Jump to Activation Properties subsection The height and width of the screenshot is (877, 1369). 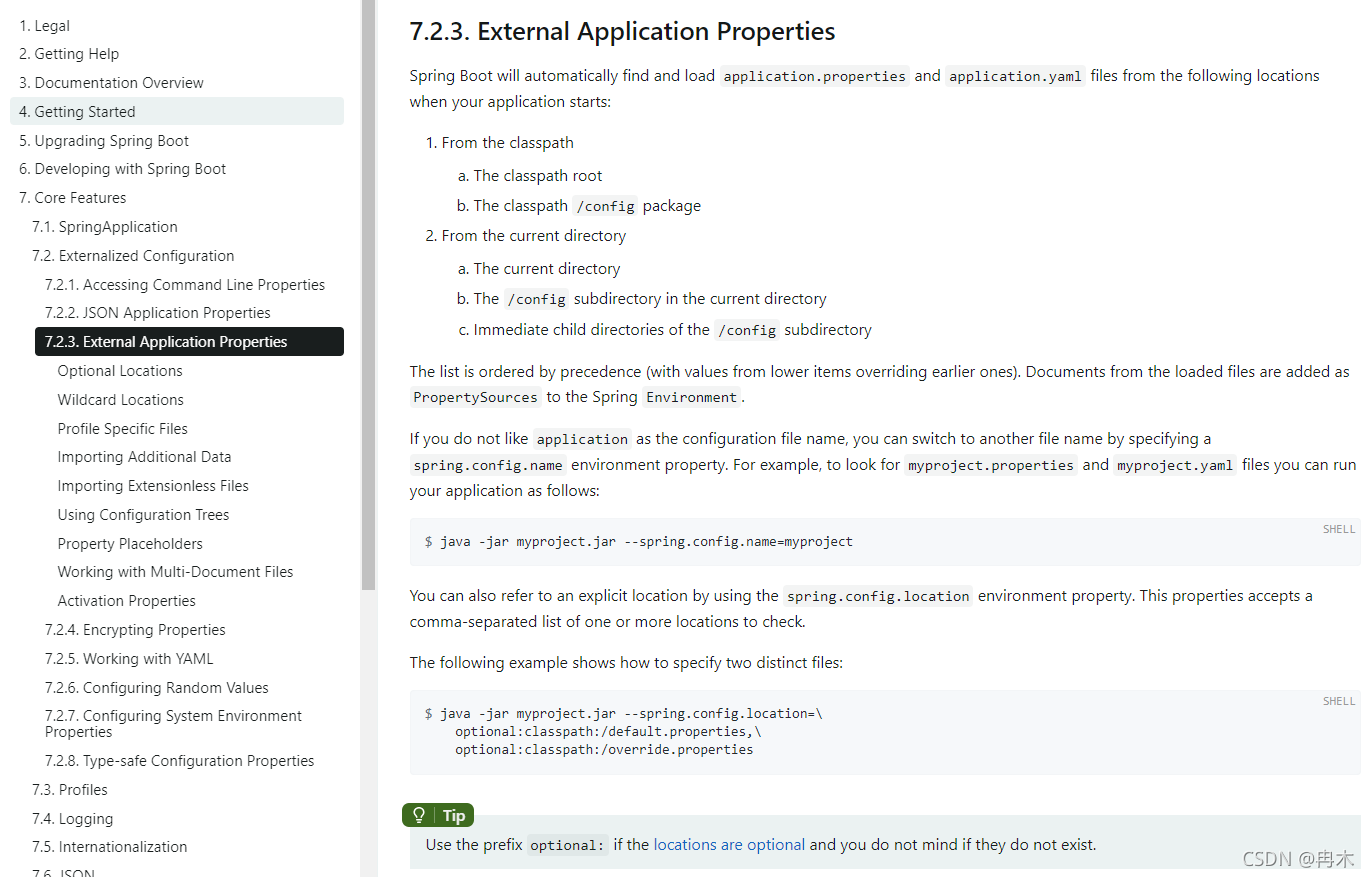(x=127, y=601)
